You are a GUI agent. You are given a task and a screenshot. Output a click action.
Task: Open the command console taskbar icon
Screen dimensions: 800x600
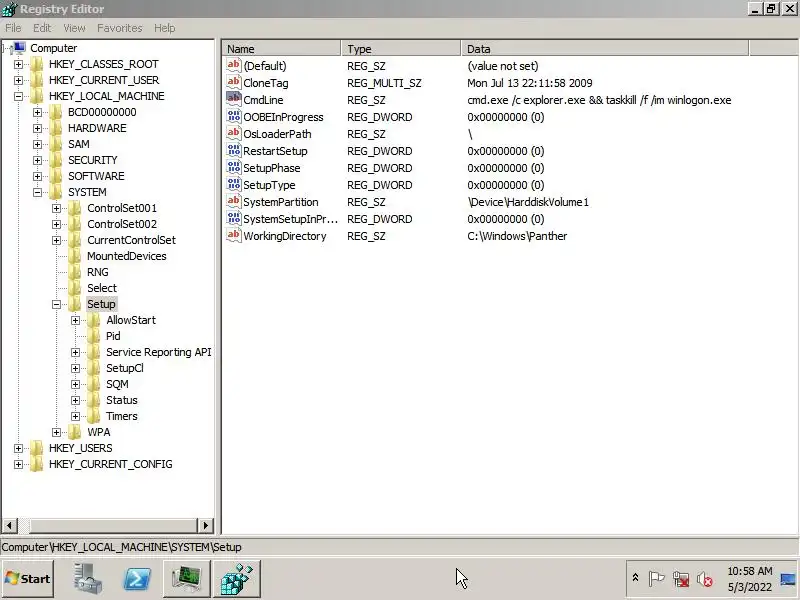click(187, 578)
